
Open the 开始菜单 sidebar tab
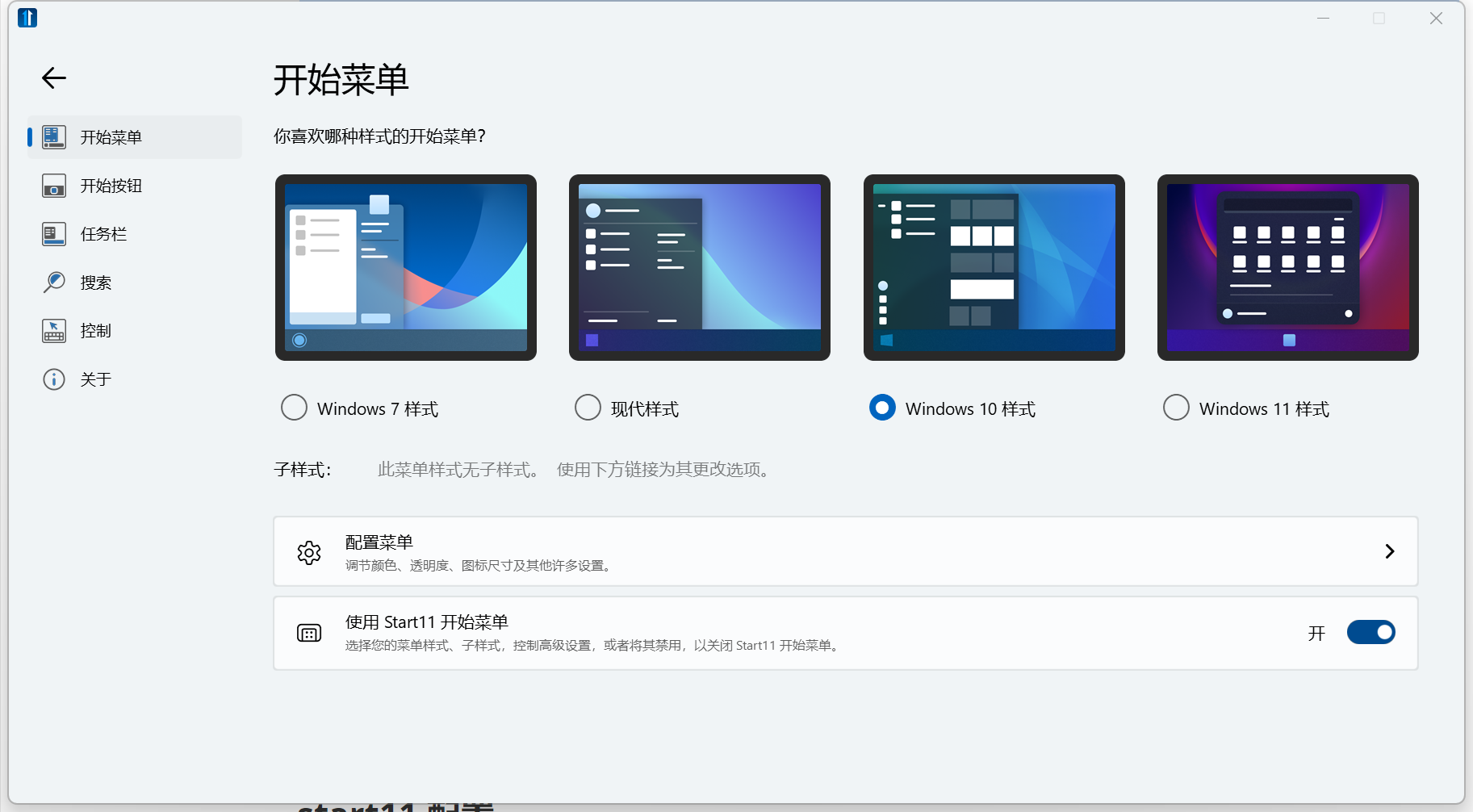135,137
